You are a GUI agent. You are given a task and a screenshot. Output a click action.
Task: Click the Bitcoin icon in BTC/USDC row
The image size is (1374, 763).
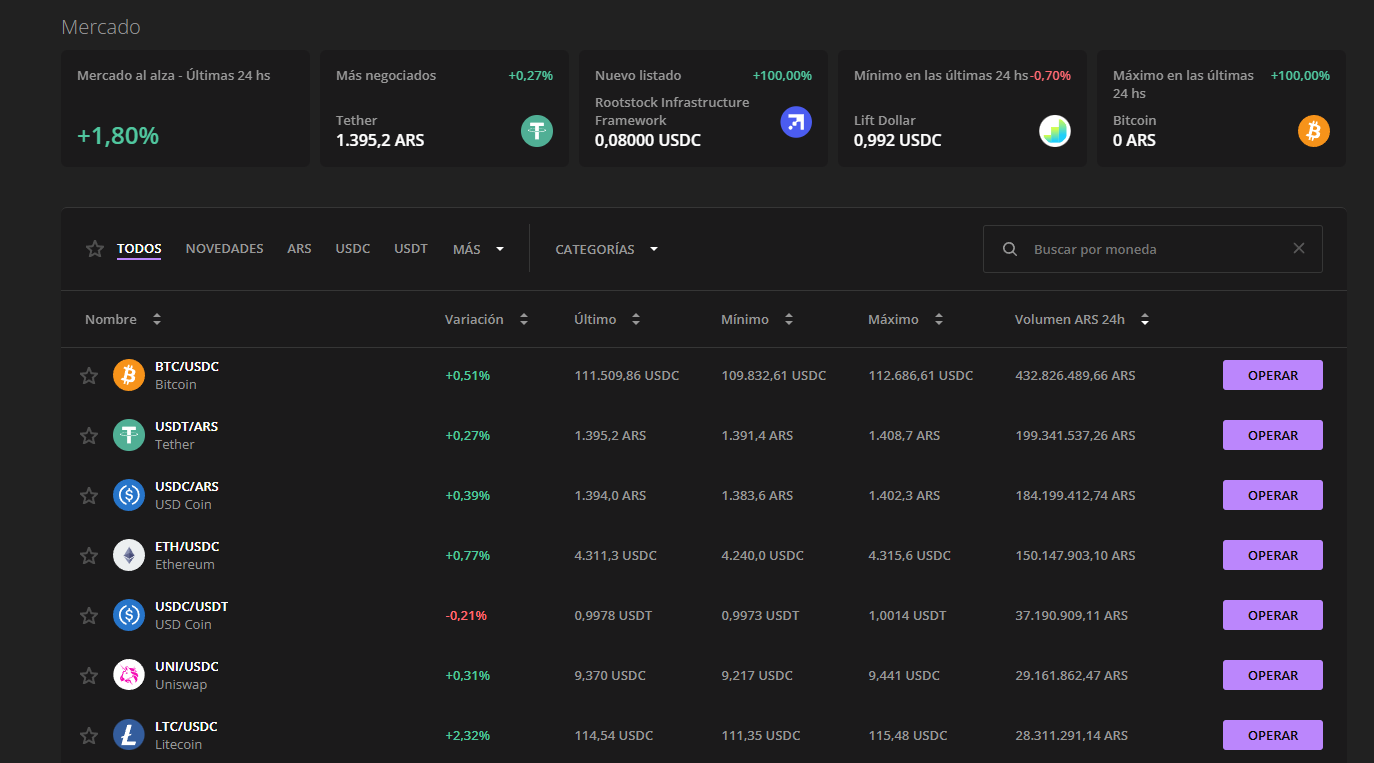[129, 375]
